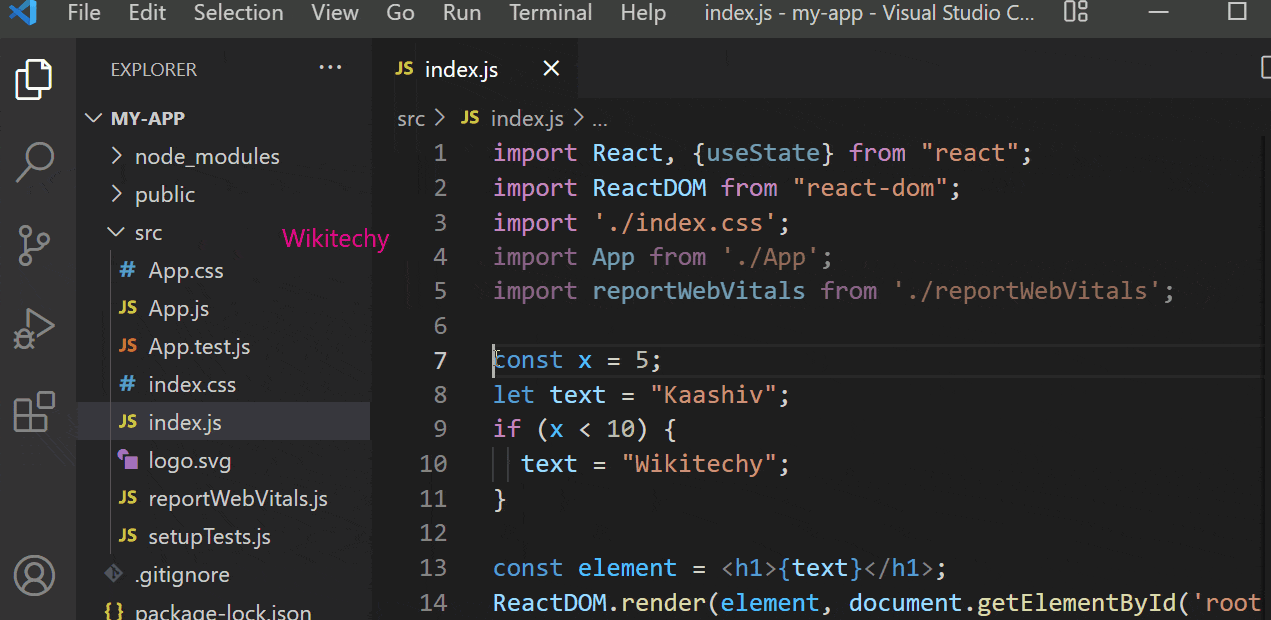The width and height of the screenshot is (1271, 620).
Task: Click the breadcrumb src in the editor
Action: pyautogui.click(x=410, y=118)
